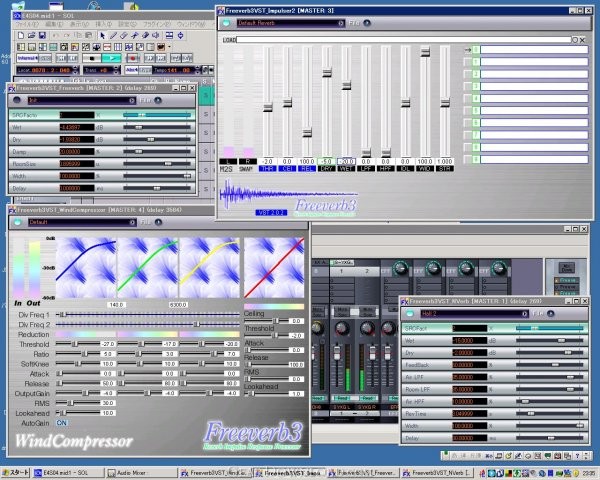
Task: Click the File round button in Impulser2 window
Action: coord(367,23)
